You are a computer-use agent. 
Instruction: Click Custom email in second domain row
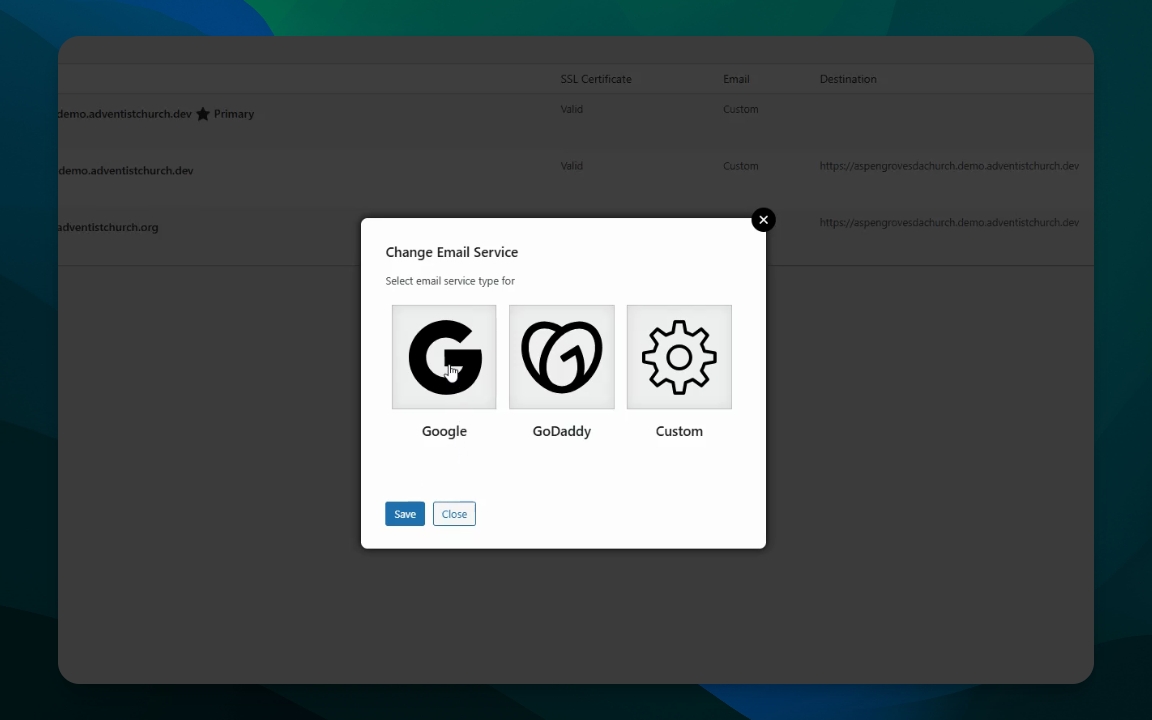click(x=741, y=166)
